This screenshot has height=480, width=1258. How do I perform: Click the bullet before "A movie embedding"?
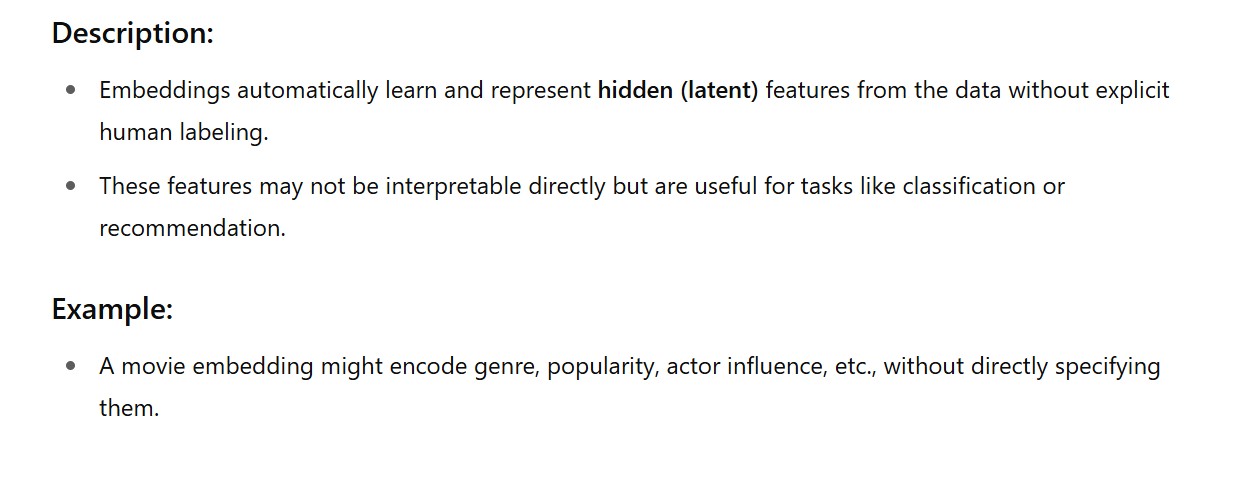[70, 366]
